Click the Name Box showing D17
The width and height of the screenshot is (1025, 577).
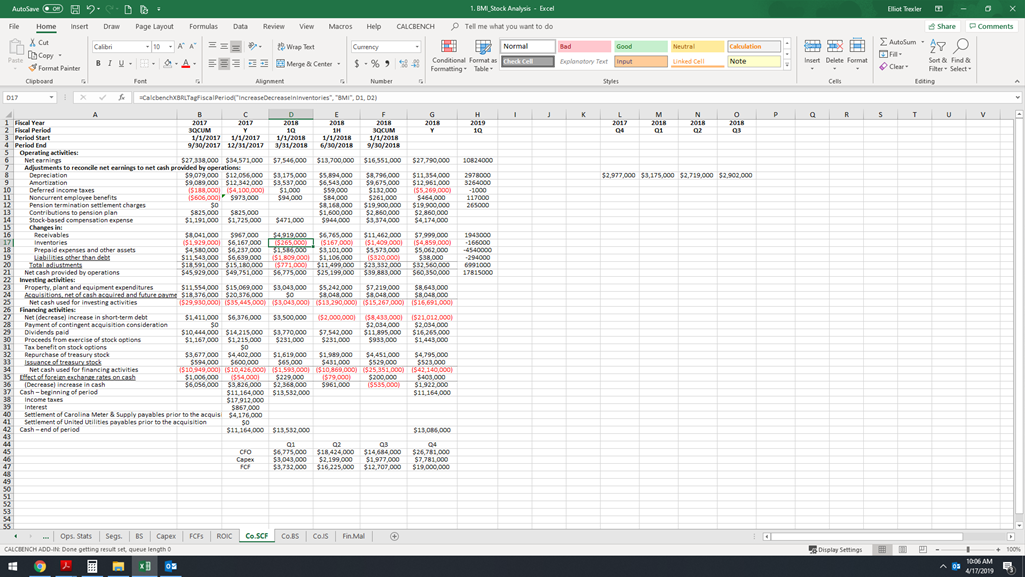[x=30, y=97]
